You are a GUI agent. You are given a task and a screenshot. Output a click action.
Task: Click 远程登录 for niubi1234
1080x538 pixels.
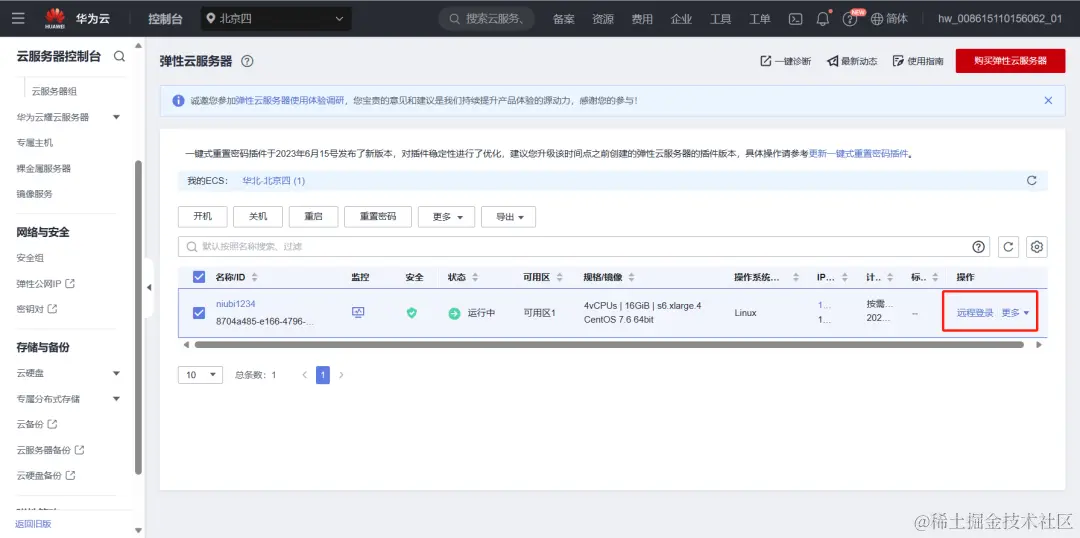(x=975, y=313)
